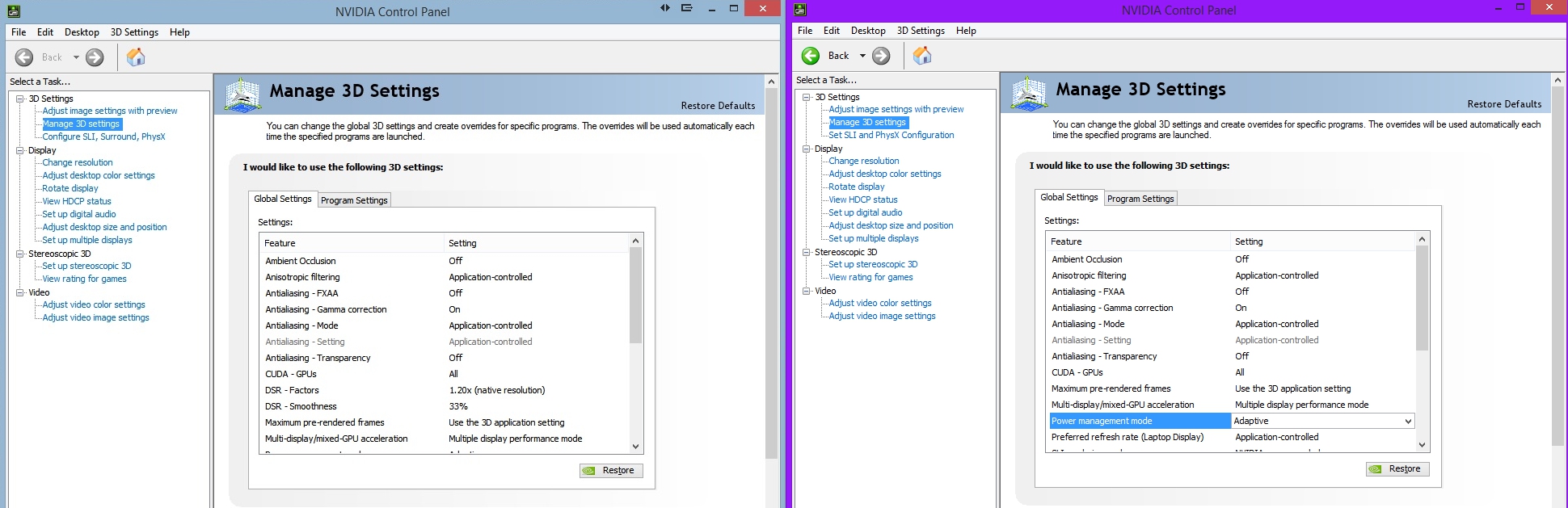
Task: Click Feature column header in left window
Action: pos(352,243)
